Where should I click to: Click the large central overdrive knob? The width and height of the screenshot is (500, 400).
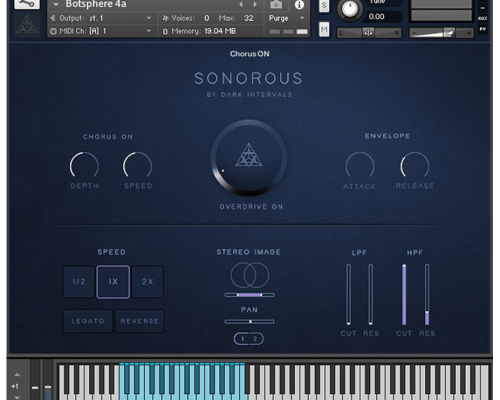coord(249,157)
